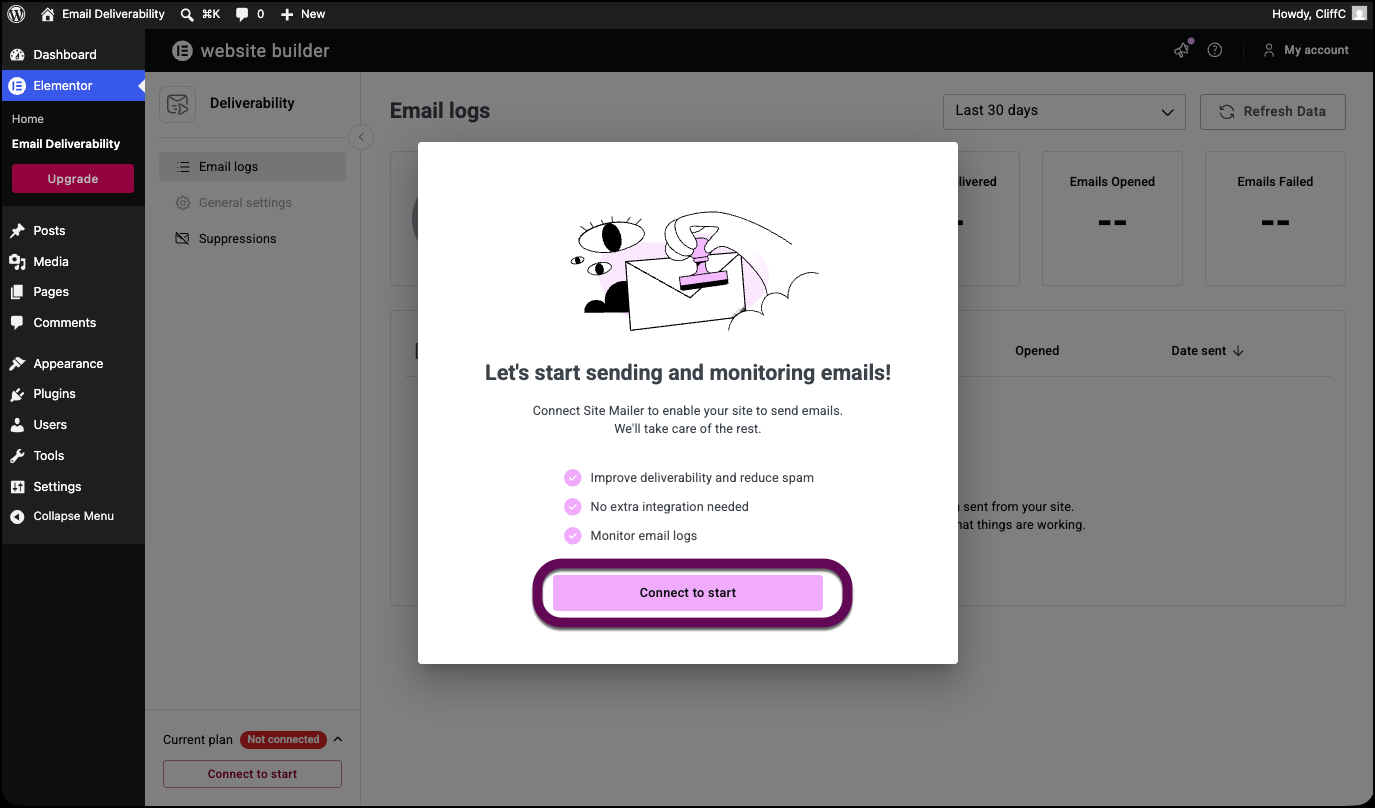This screenshot has width=1375, height=808.
Task: Click the Tools wrench icon
Action: (x=17, y=456)
